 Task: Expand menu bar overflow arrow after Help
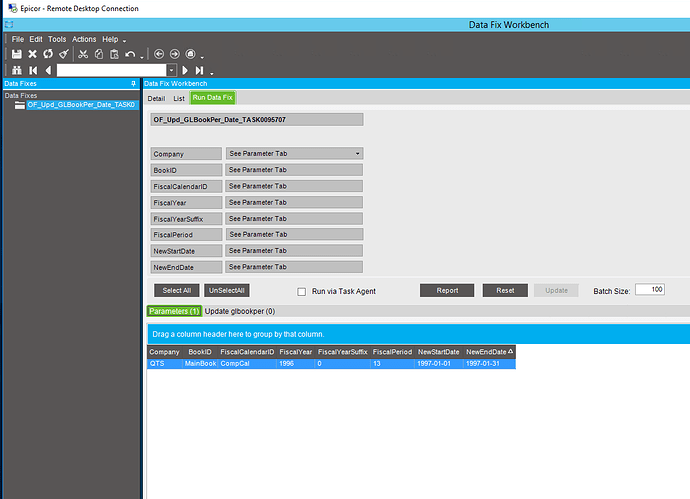tap(125, 40)
